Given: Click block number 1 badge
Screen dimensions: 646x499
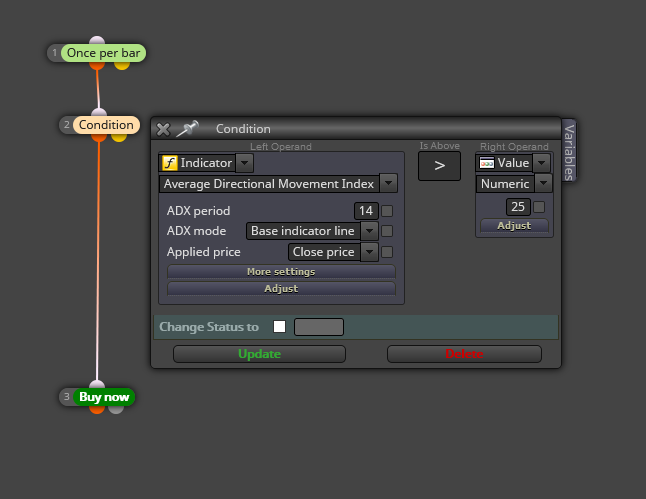Looking at the screenshot, I should [x=54, y=53].
